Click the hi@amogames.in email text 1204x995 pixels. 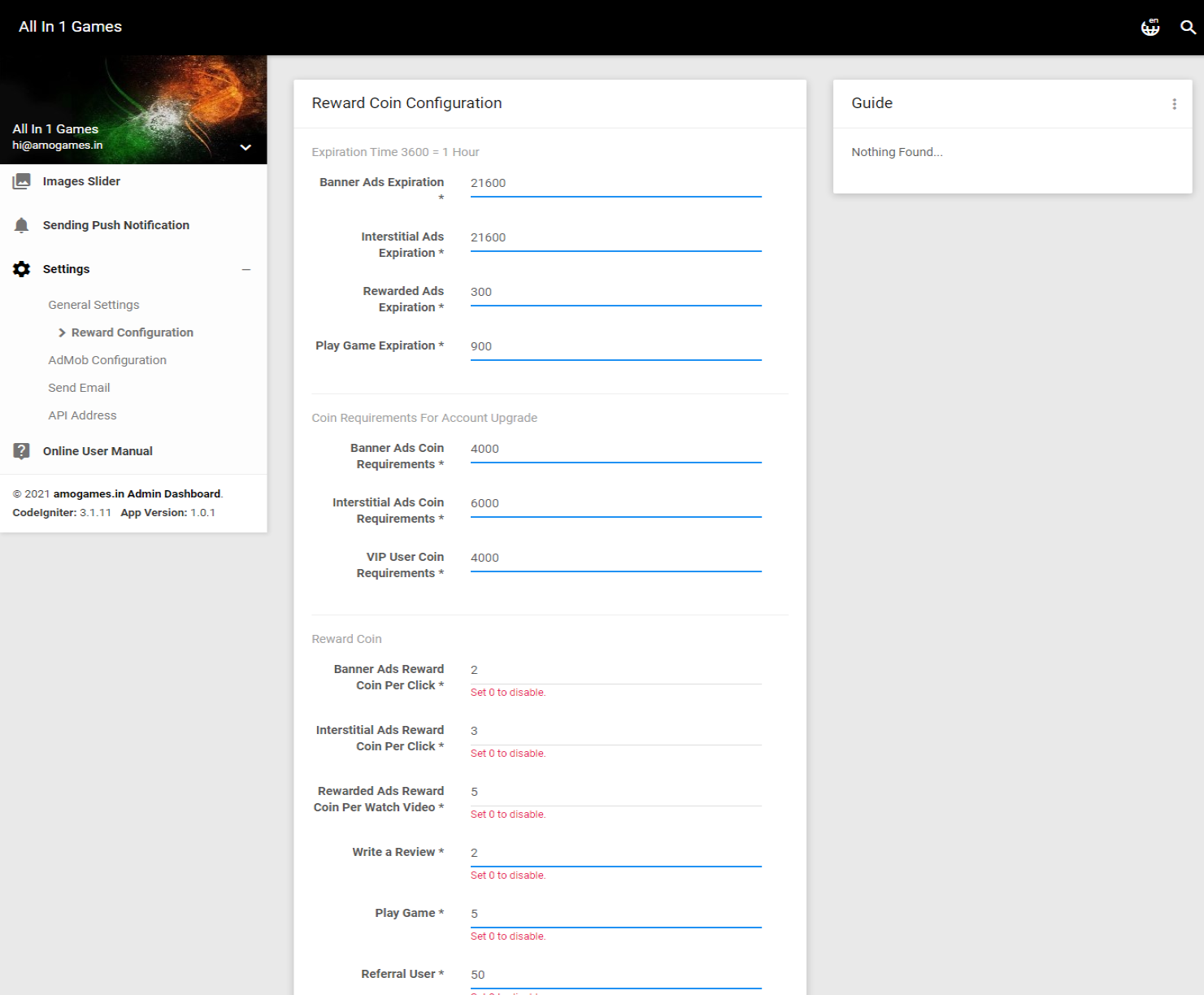58,146
